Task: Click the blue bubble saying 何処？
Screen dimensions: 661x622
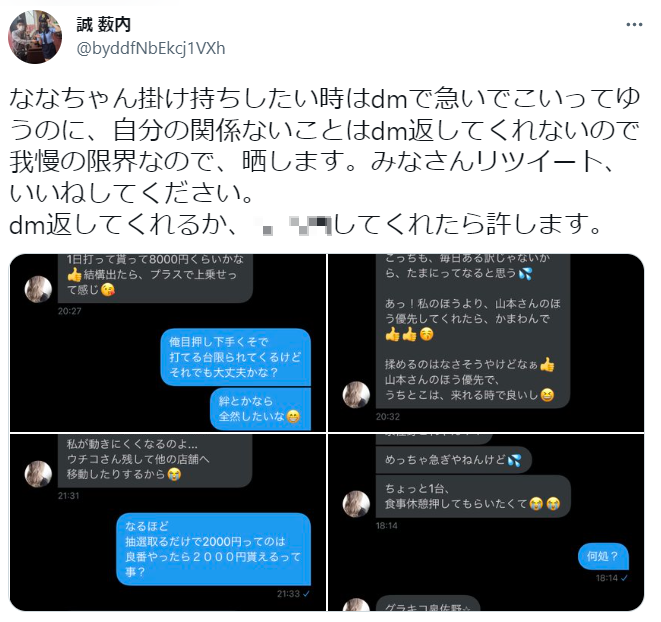Action: (x=603, y=556)
